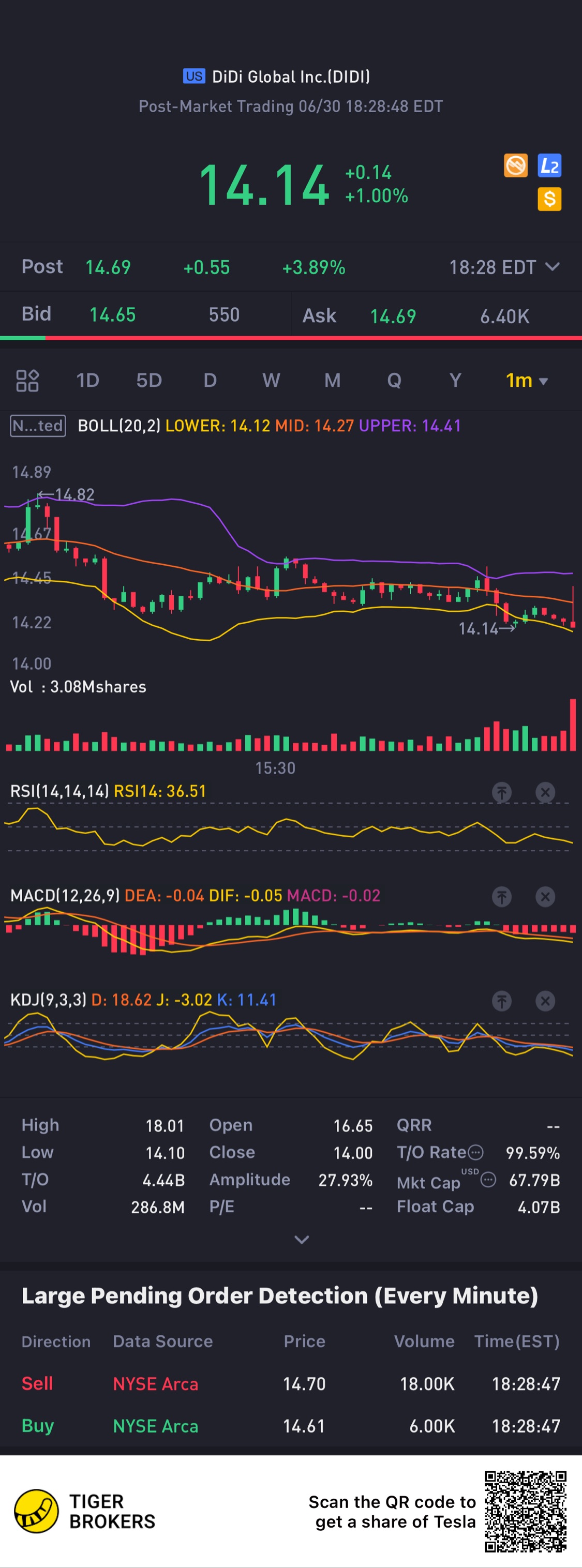582x1568 pixels.
Task: Tap the Mkt Cap value 67.79B
Action: pyautogui.click(x=534, y=1180)
